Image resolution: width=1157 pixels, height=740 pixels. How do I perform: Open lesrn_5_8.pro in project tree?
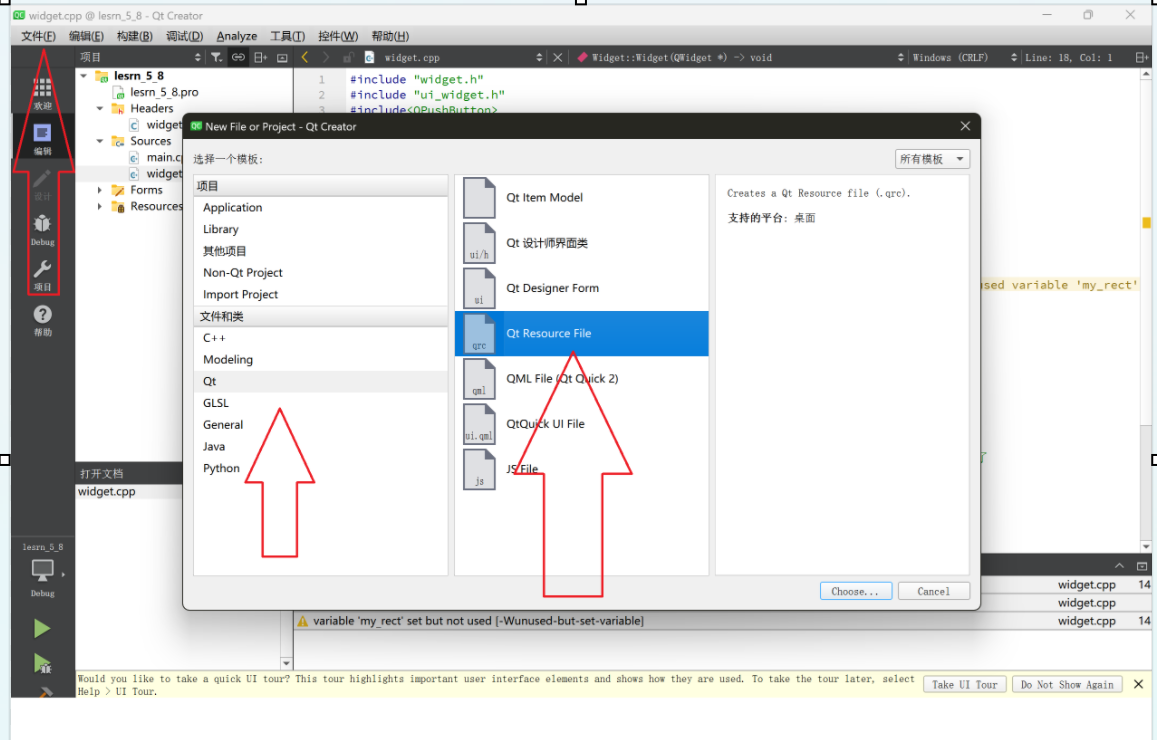[164, 92]
